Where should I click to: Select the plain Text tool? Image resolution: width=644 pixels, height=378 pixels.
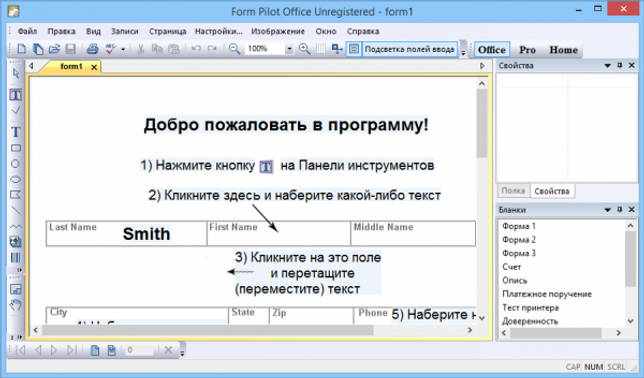[x=16, y=132]
